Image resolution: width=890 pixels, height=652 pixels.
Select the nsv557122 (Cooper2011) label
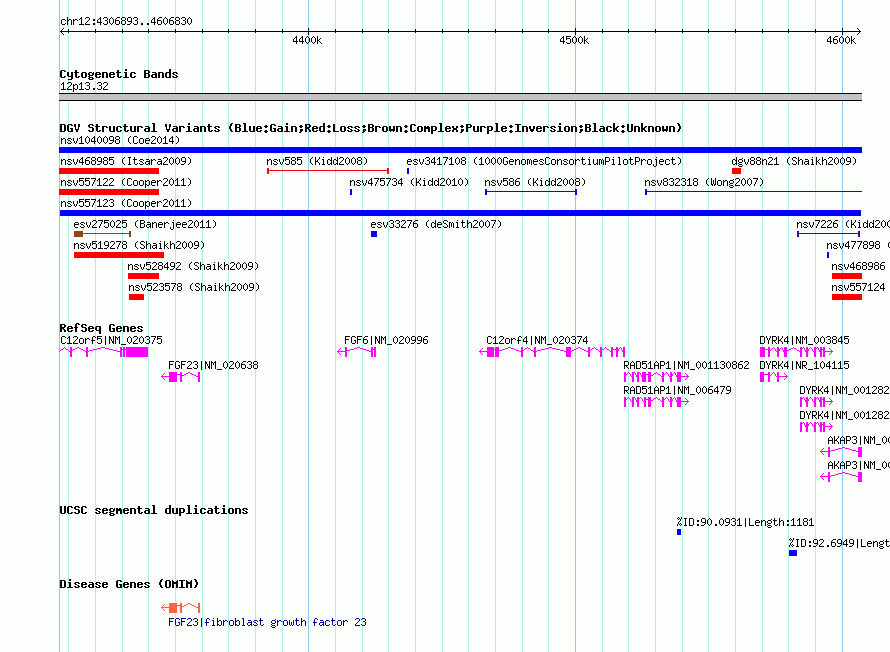[x=126, y=182]
